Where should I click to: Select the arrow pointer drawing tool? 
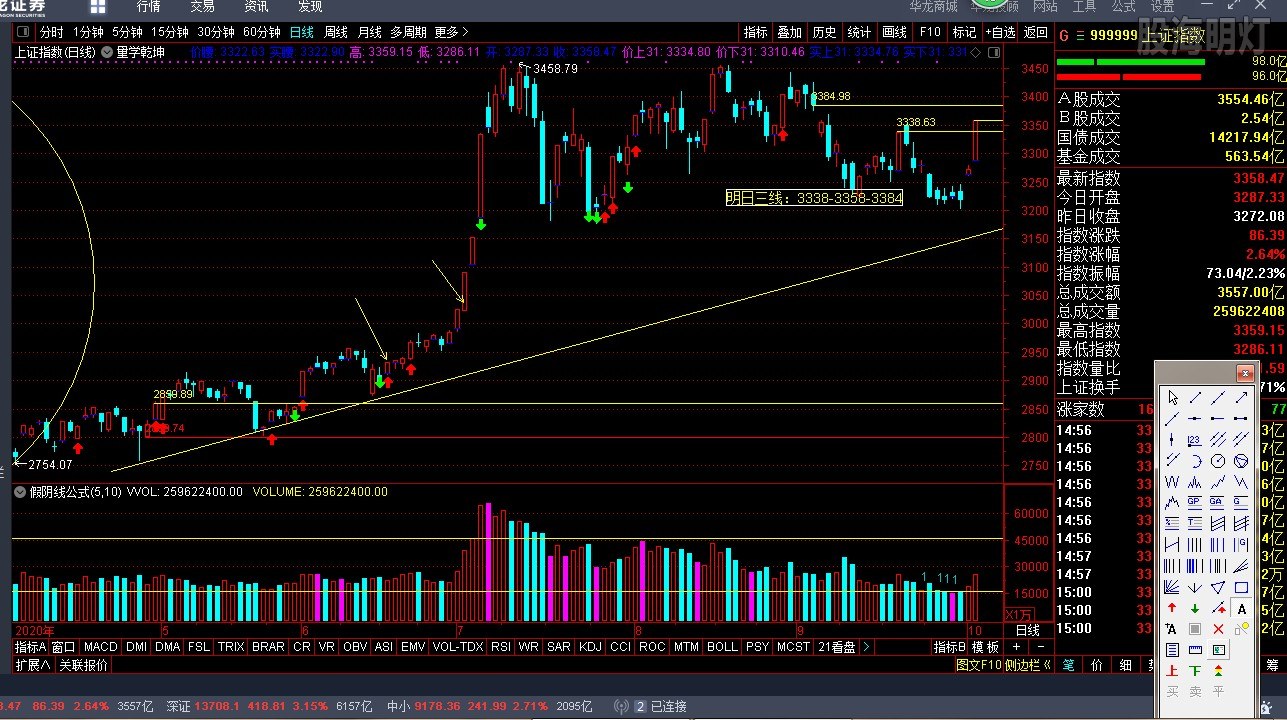pyautogui.click(x=1173, y=398)
